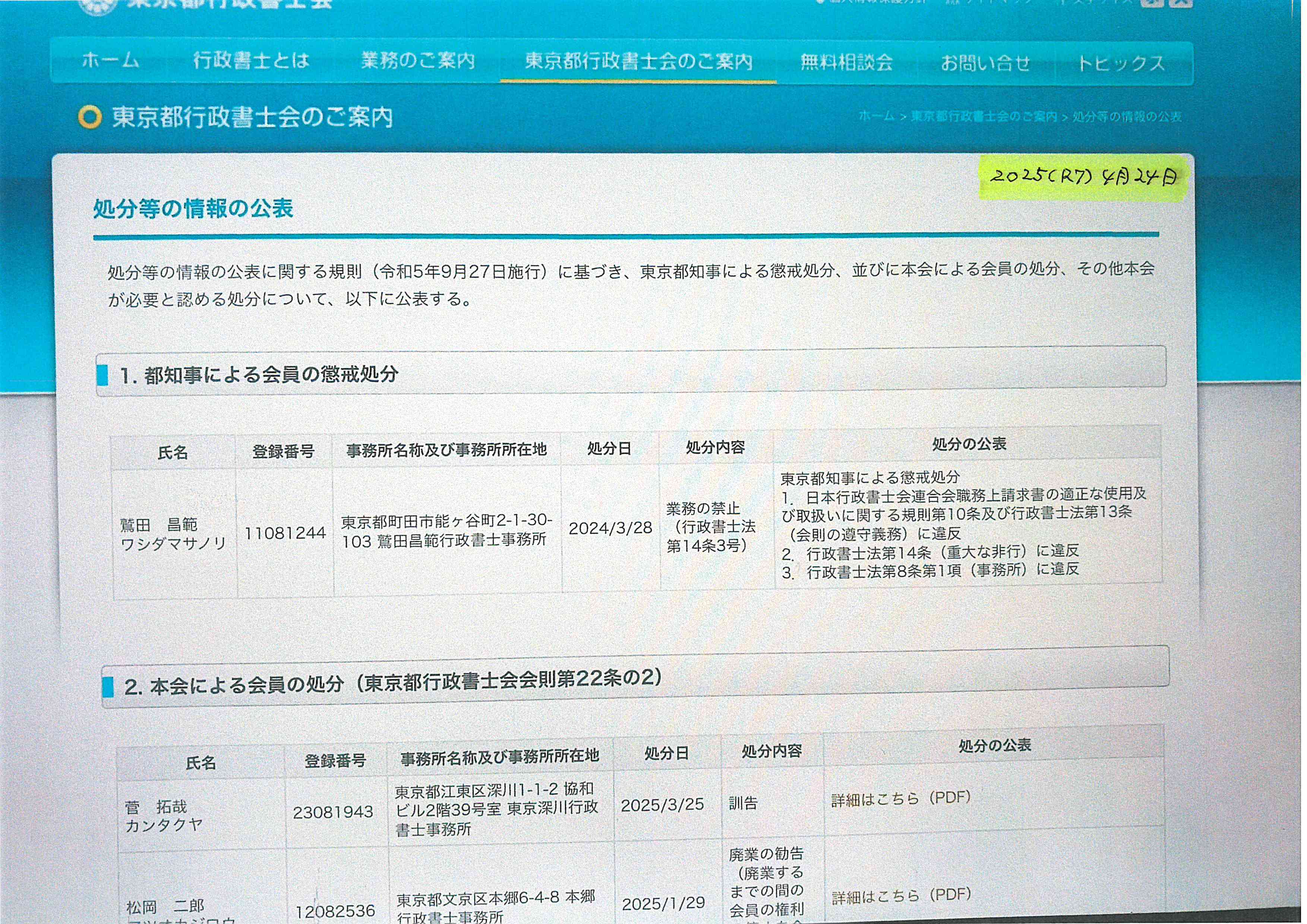Viewport: 1307px width, 924px height.
Task: Open the 行政書士とは navigation tab
Action: pos(251,60)
